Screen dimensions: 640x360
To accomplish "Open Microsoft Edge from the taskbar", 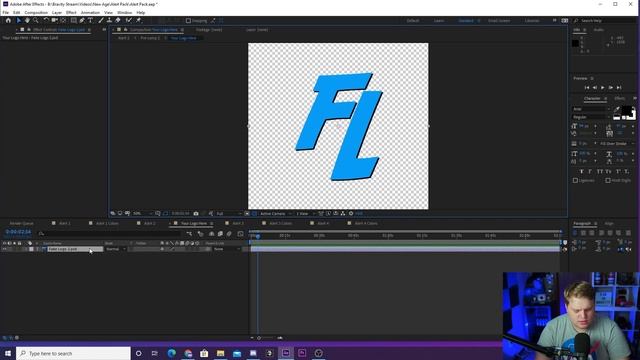I will pos(171,353).
